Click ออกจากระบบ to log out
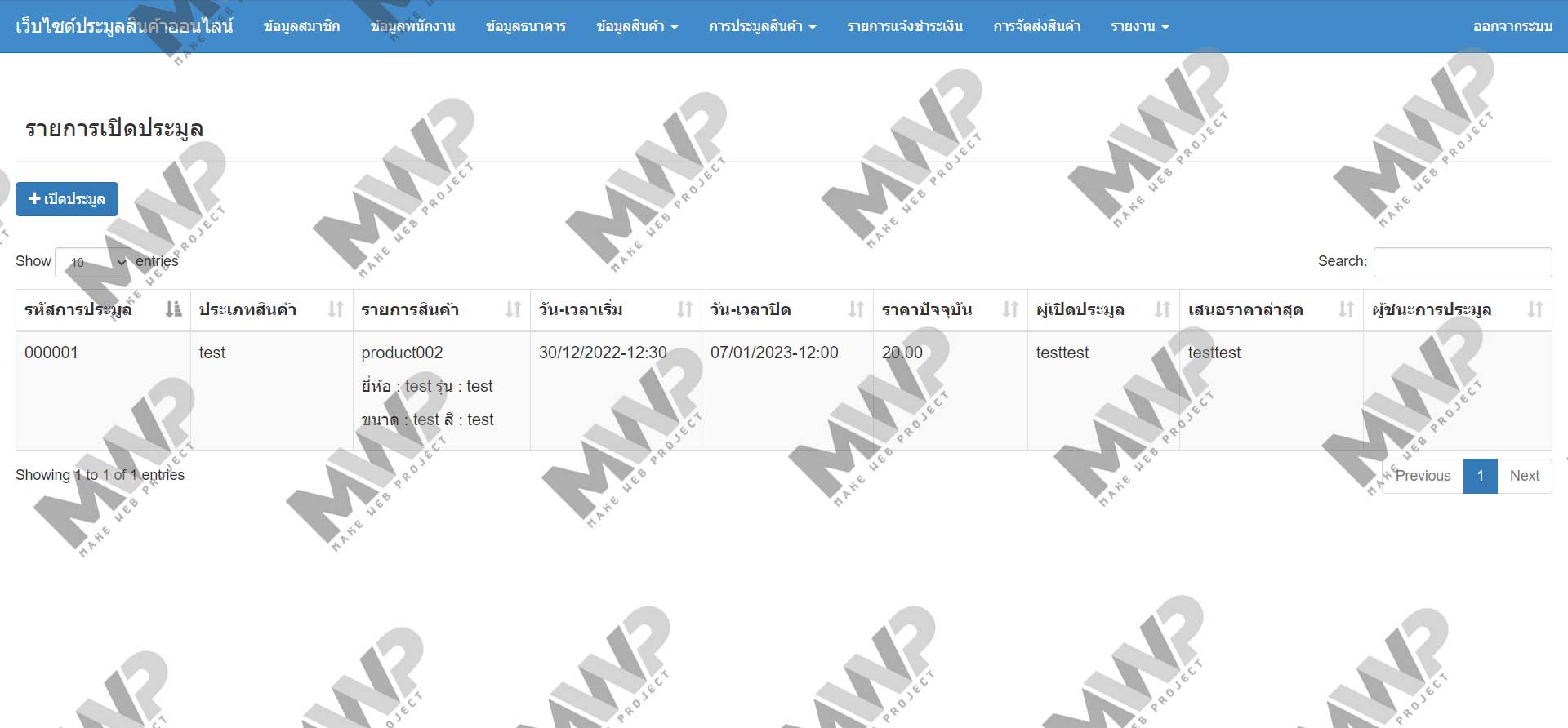1568x728 pixels. coord(1512,26)
